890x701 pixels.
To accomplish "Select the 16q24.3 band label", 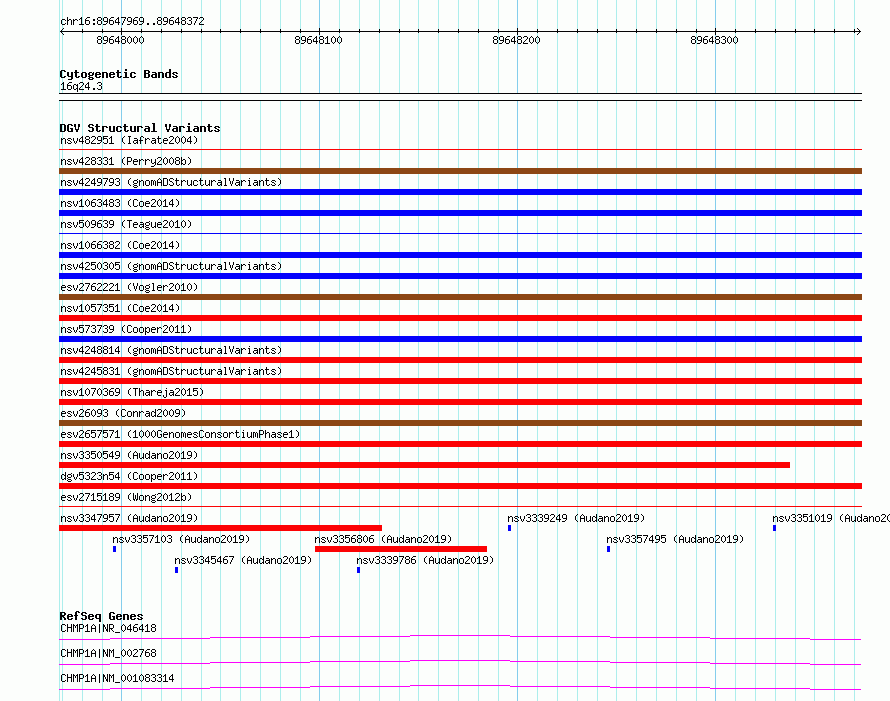I will (81, 86).
